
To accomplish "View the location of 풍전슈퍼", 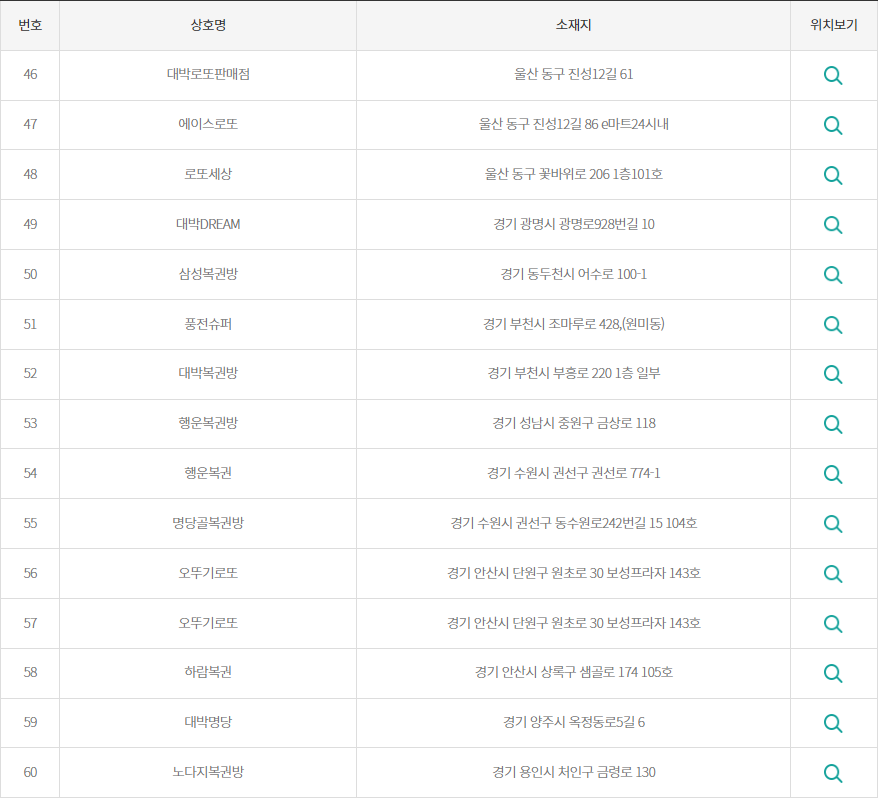I will (x=833, y=324).
